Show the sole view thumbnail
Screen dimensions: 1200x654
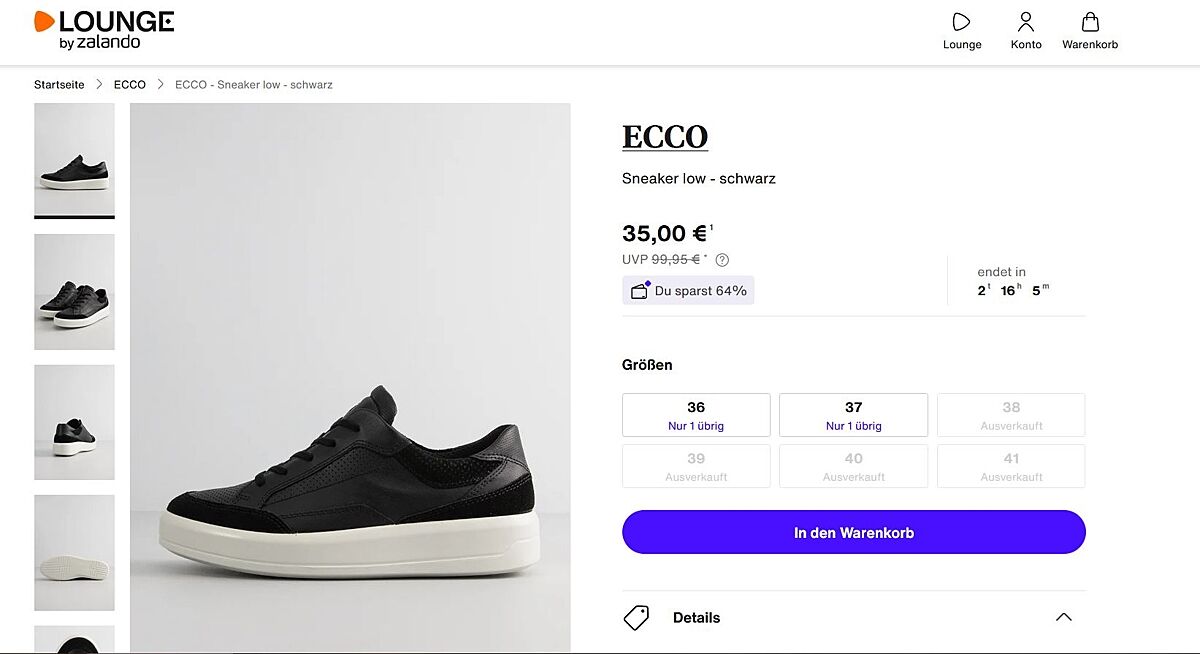(x=74, y=552)
